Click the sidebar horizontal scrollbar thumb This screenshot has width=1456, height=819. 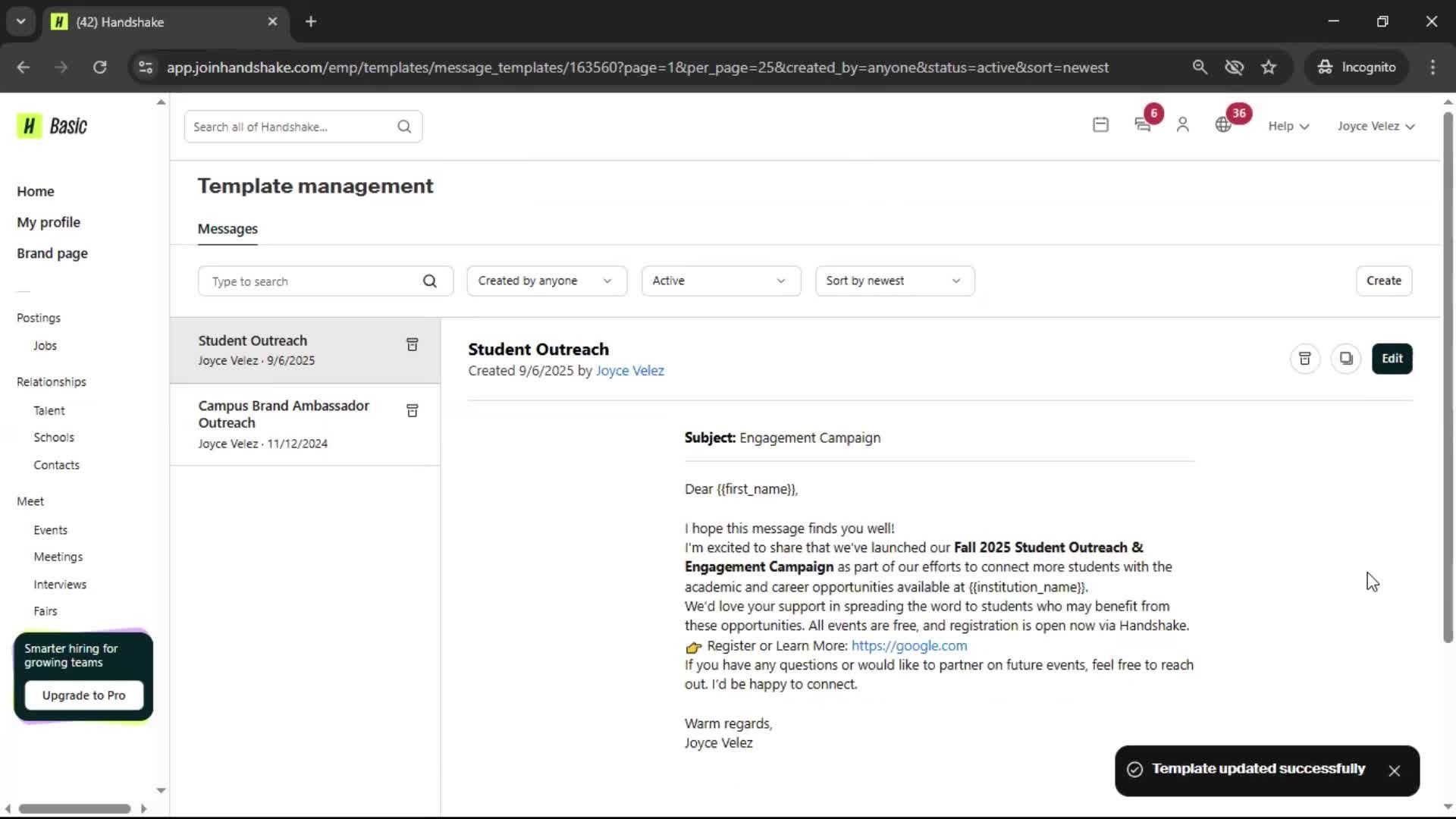pyautogui.click(x=74, y=808)
